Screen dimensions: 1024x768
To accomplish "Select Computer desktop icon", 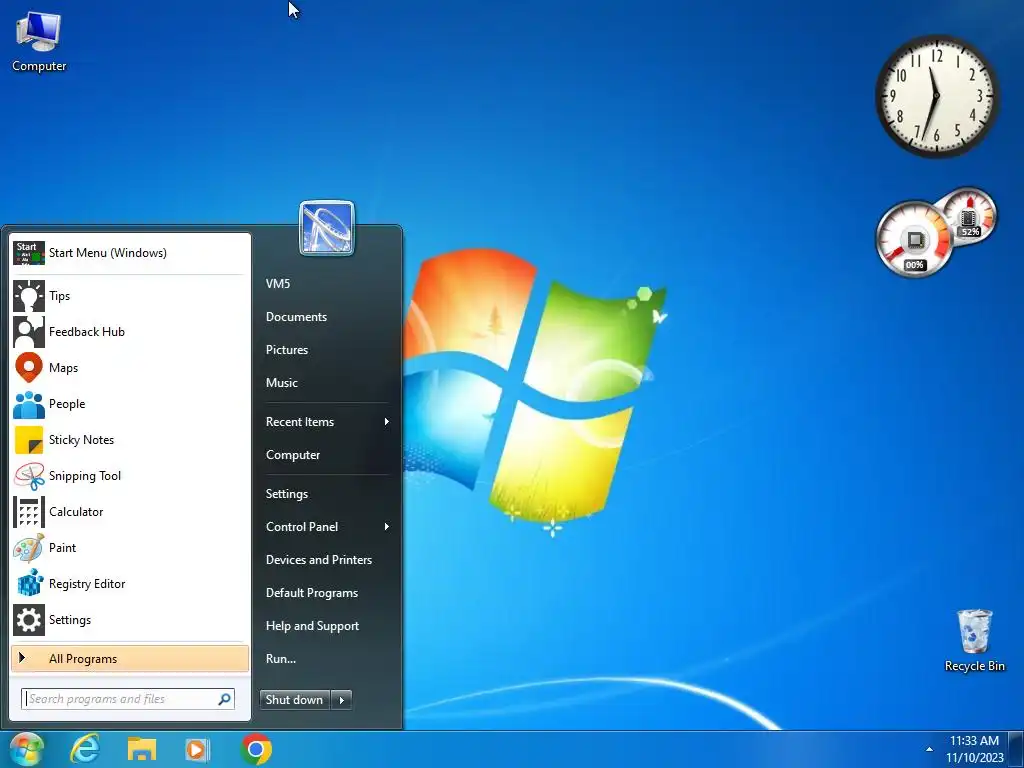I will tap(39, 42).
